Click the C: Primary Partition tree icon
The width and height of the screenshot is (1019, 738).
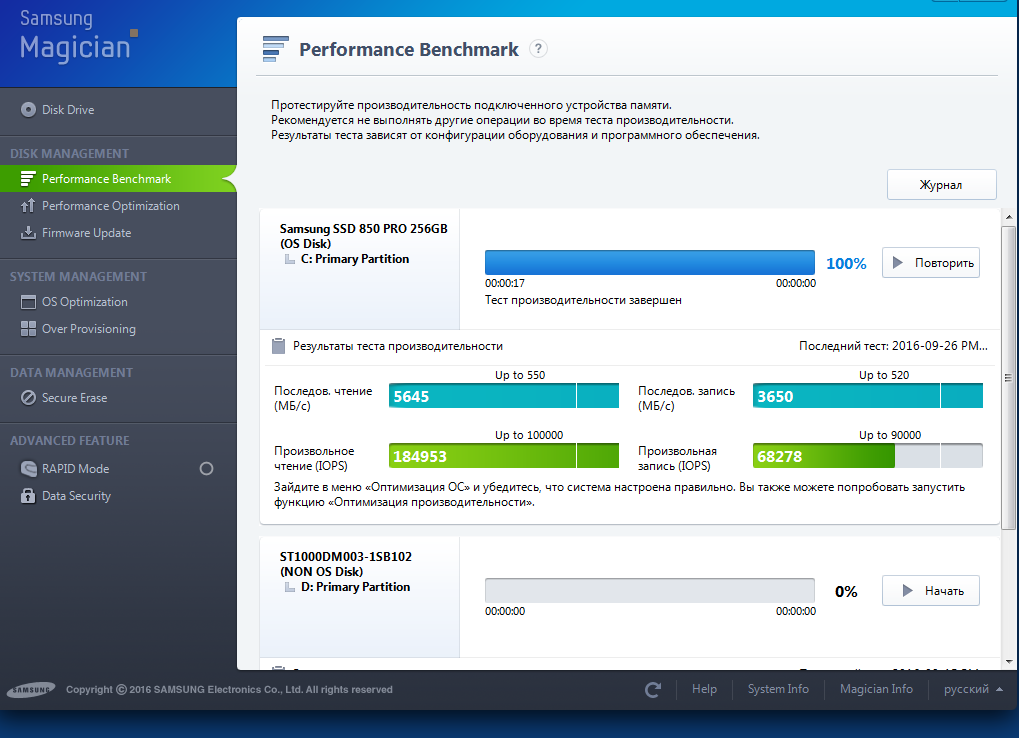(290, 259)
